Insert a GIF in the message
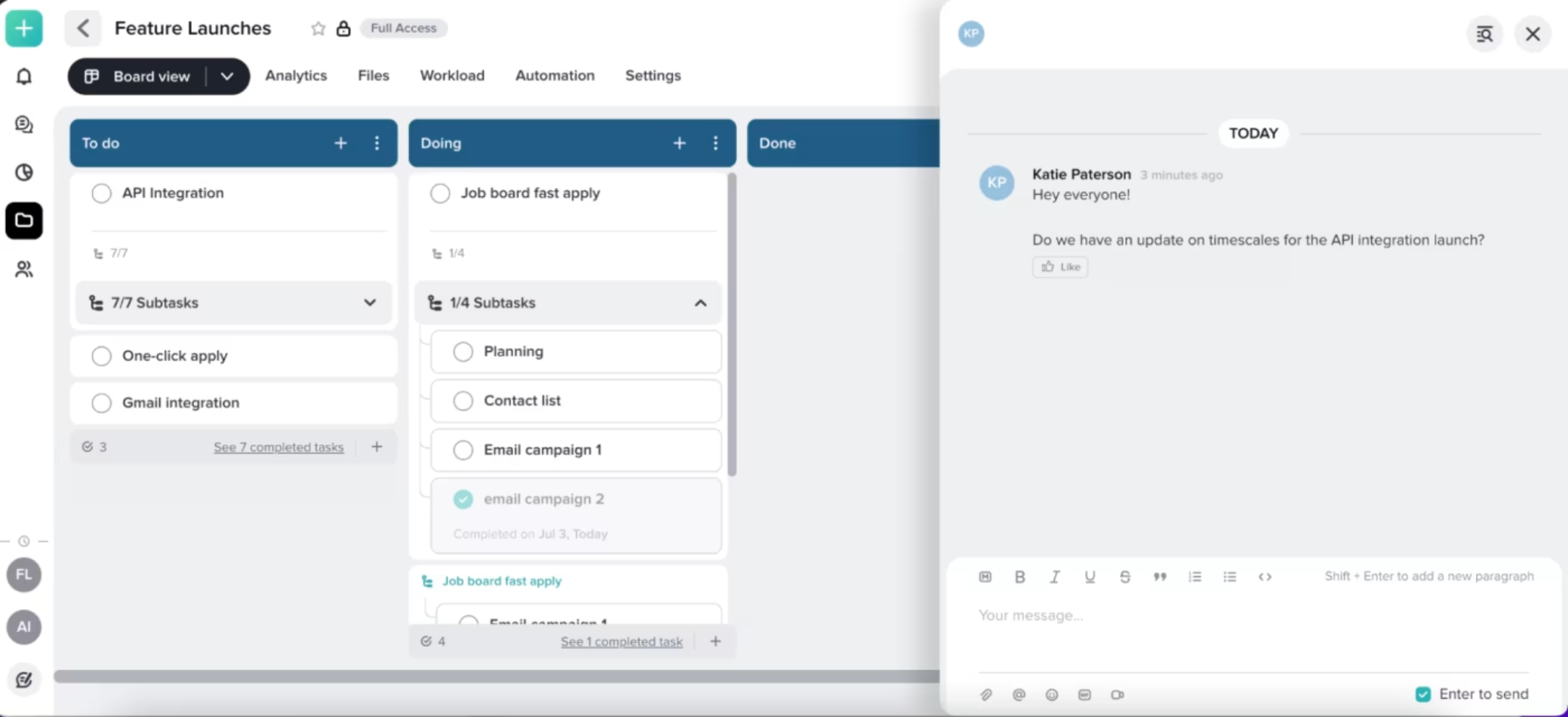The height and width of the screenshot is (717, 1568). click(x=1084, y=694)
